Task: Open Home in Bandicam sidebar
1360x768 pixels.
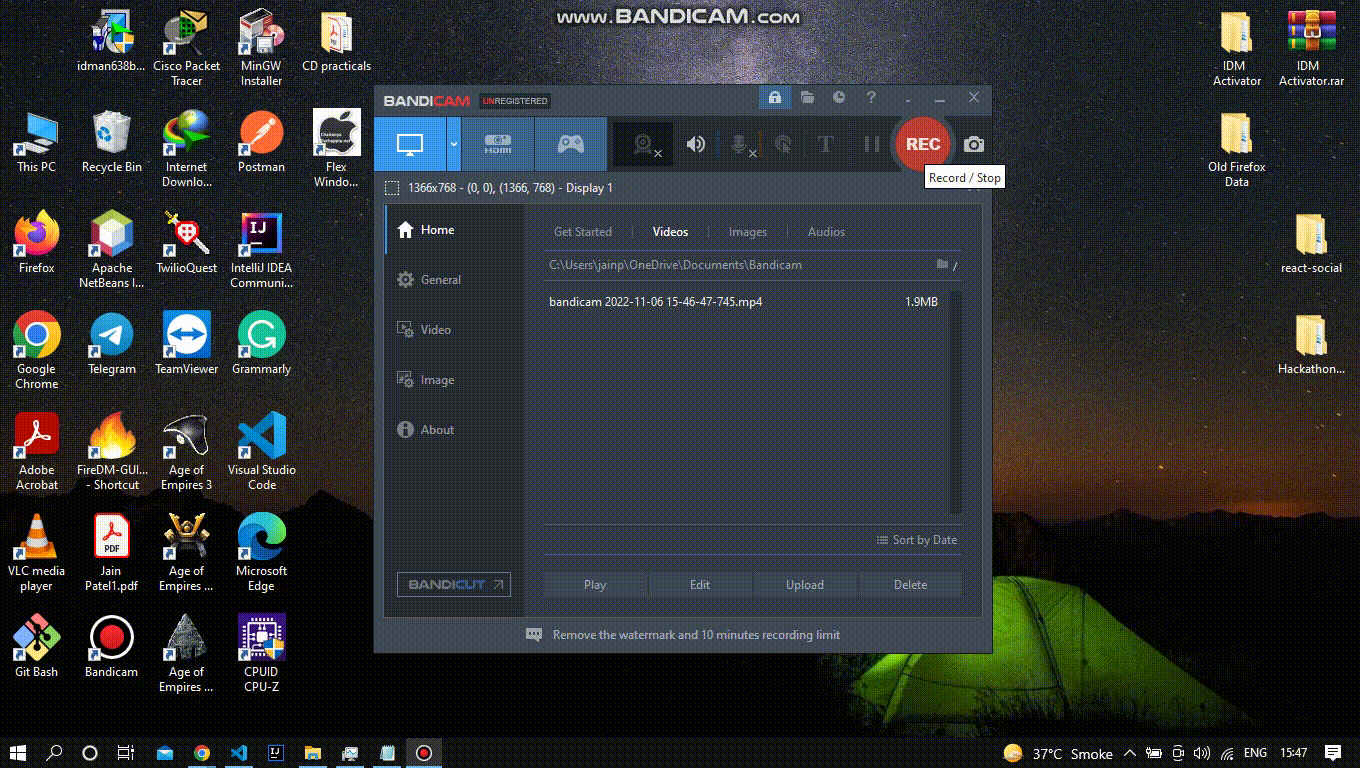Action: (454, 230)
